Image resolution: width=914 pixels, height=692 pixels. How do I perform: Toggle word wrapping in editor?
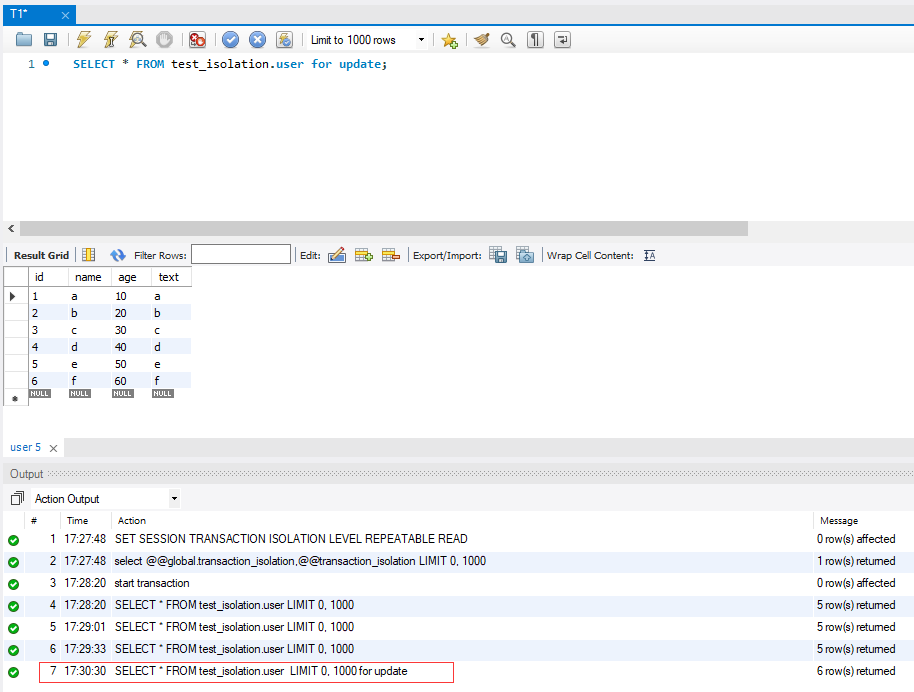562,40
